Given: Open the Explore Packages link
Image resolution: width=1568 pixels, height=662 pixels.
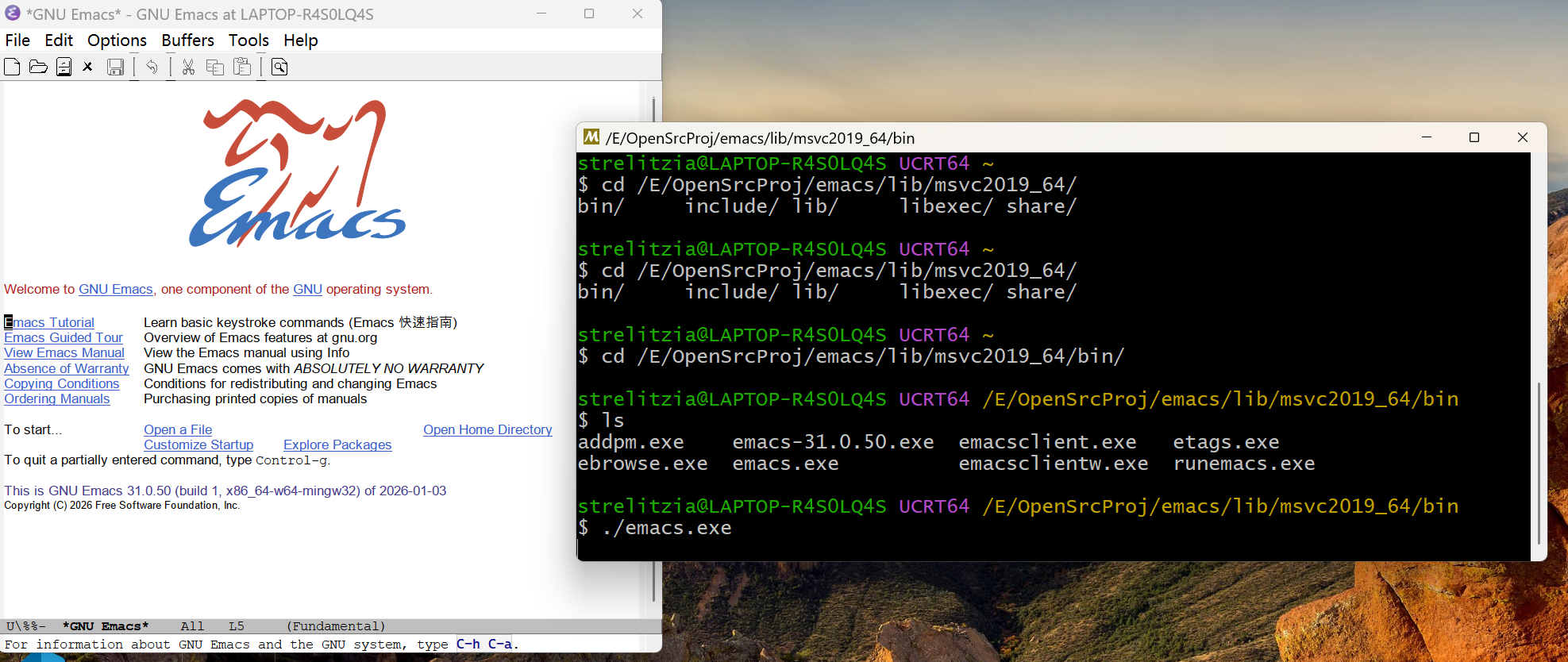Looking at the screenshot, I should (x=337, y=445).
